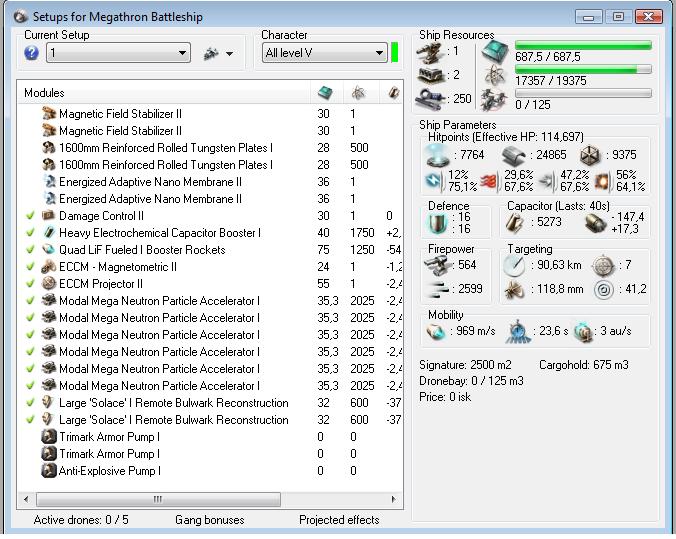Click the EM resistance icon beside 12%
Screen dimensions: 676x539
(433, 181)
